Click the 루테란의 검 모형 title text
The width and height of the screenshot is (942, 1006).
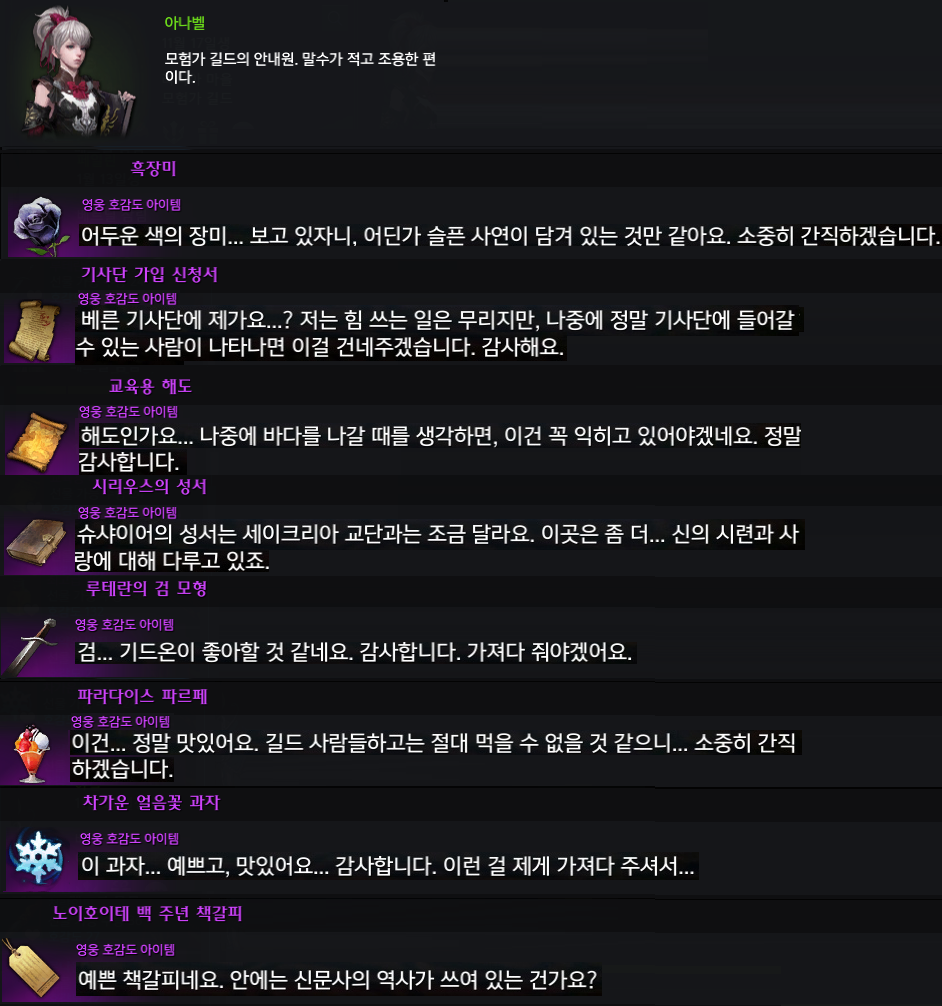[146, 588]
